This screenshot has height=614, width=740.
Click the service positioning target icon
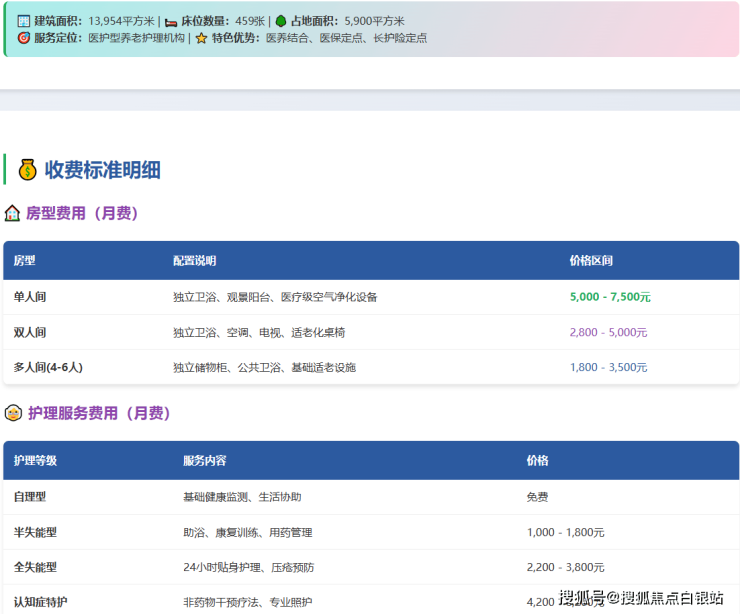coord(24,38)
